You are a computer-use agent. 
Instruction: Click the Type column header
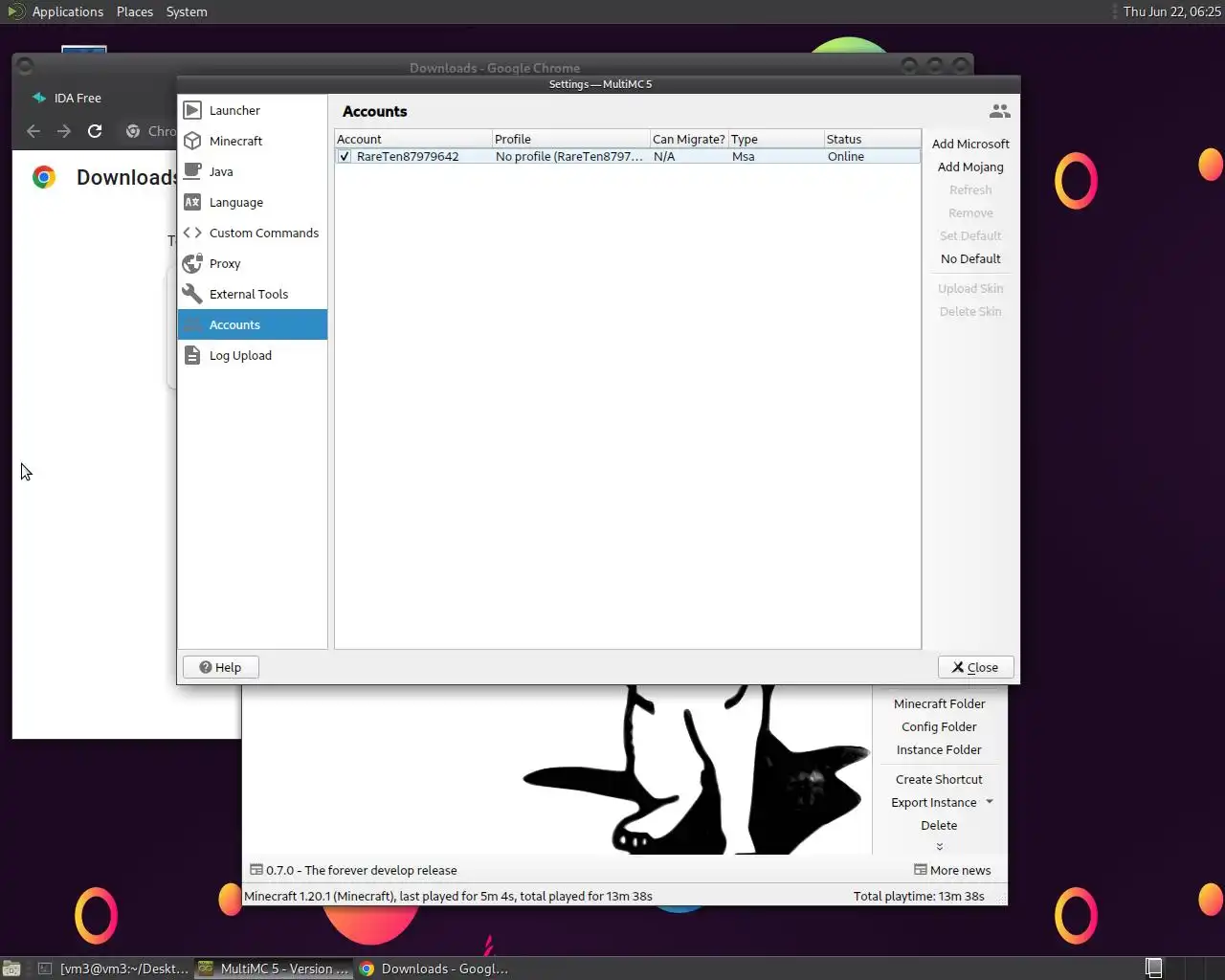[x=776, y=139]
